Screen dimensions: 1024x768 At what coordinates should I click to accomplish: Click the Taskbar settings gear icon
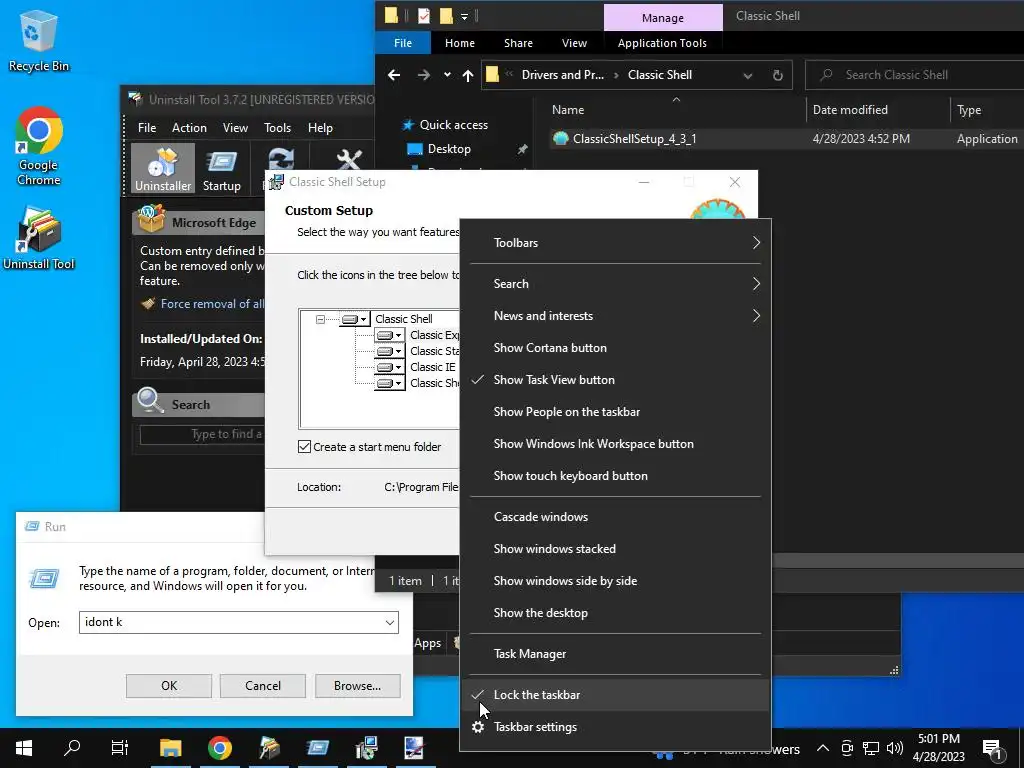point(478,727)
